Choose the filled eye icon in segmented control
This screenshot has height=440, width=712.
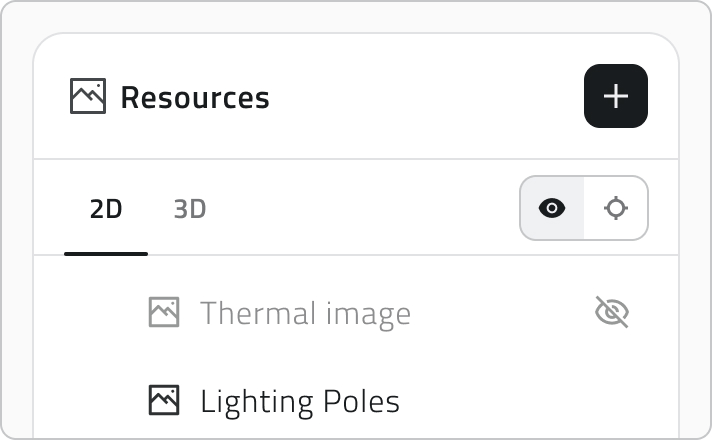552,208
